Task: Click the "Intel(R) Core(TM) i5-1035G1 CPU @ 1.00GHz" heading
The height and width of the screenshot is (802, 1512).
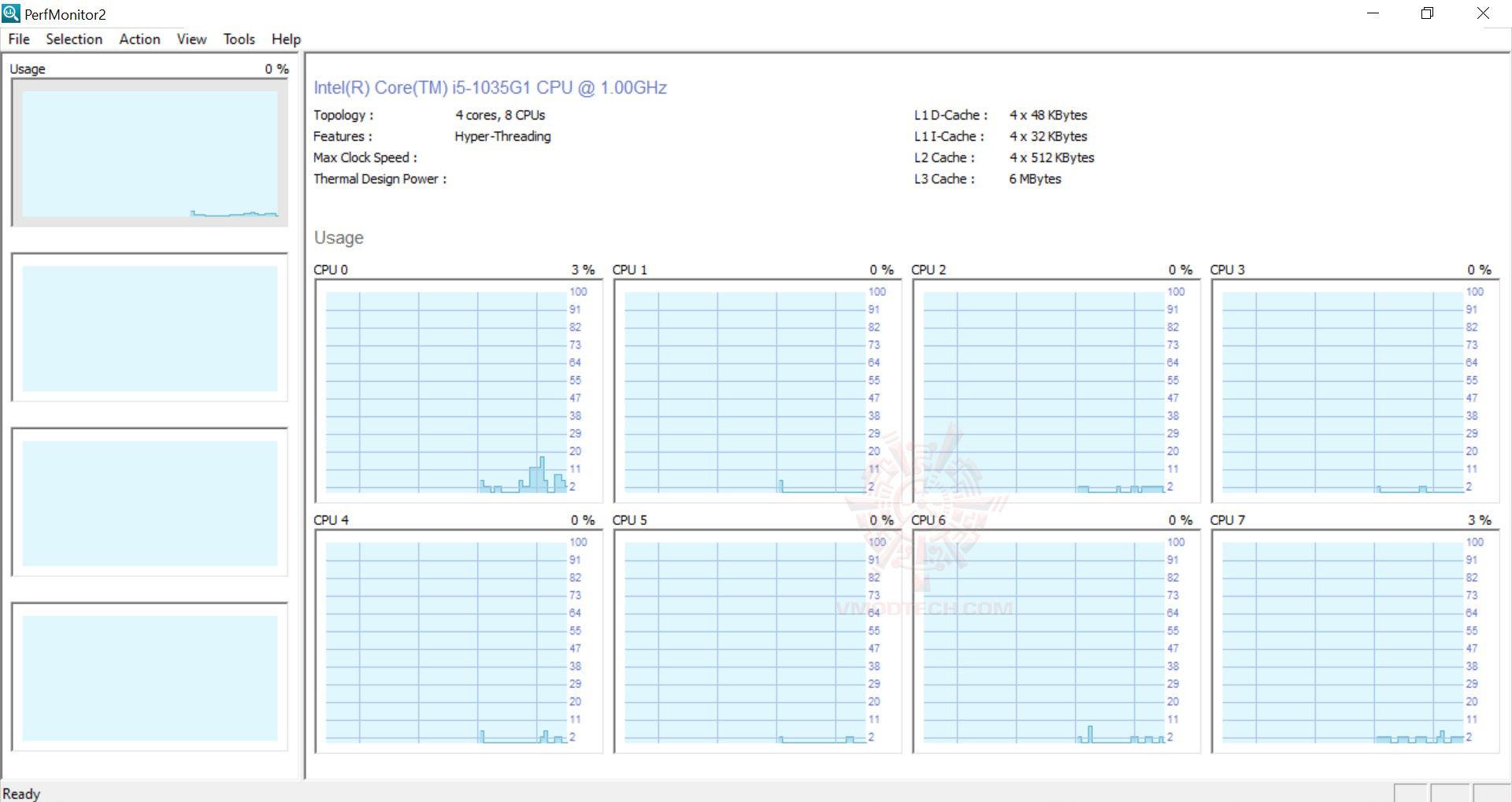Action: pos(490,88)
